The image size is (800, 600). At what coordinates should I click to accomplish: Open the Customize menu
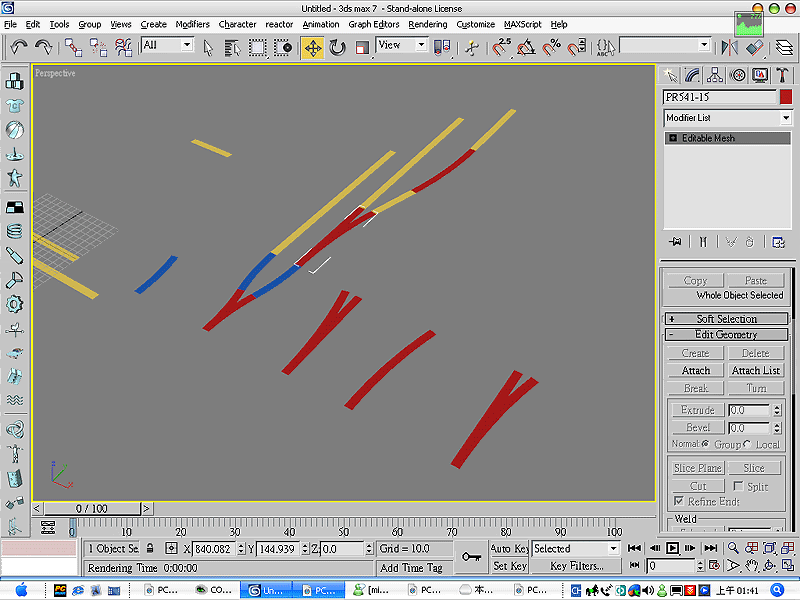coord(476,24)
